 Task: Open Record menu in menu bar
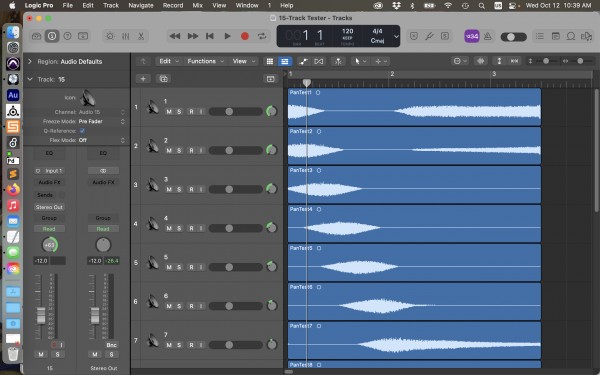pos(173,5)
